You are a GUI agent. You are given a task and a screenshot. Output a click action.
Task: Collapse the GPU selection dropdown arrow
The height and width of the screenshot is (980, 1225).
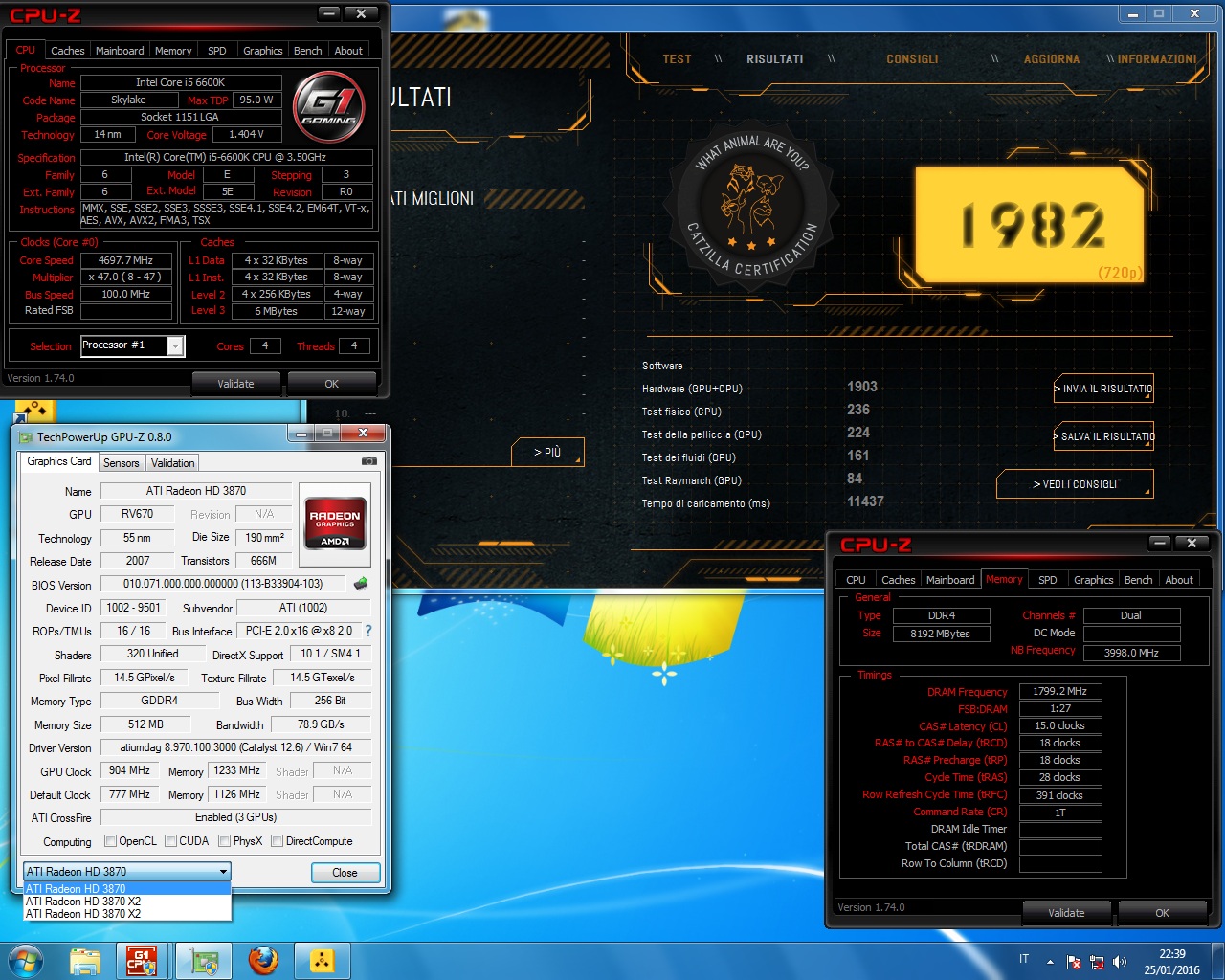223,872
